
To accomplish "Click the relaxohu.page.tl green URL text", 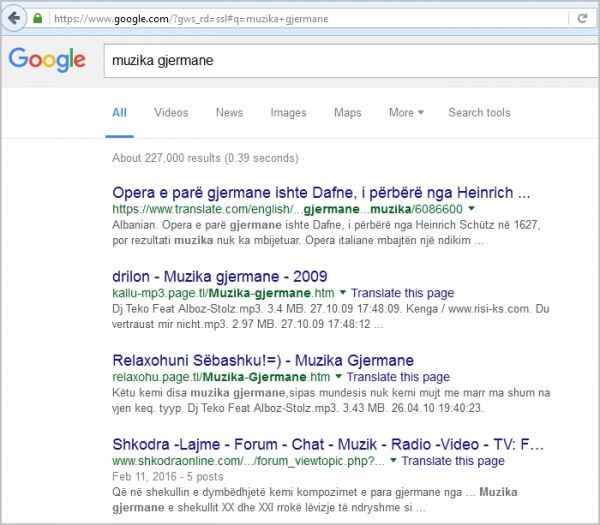I will tap(221, 377).
